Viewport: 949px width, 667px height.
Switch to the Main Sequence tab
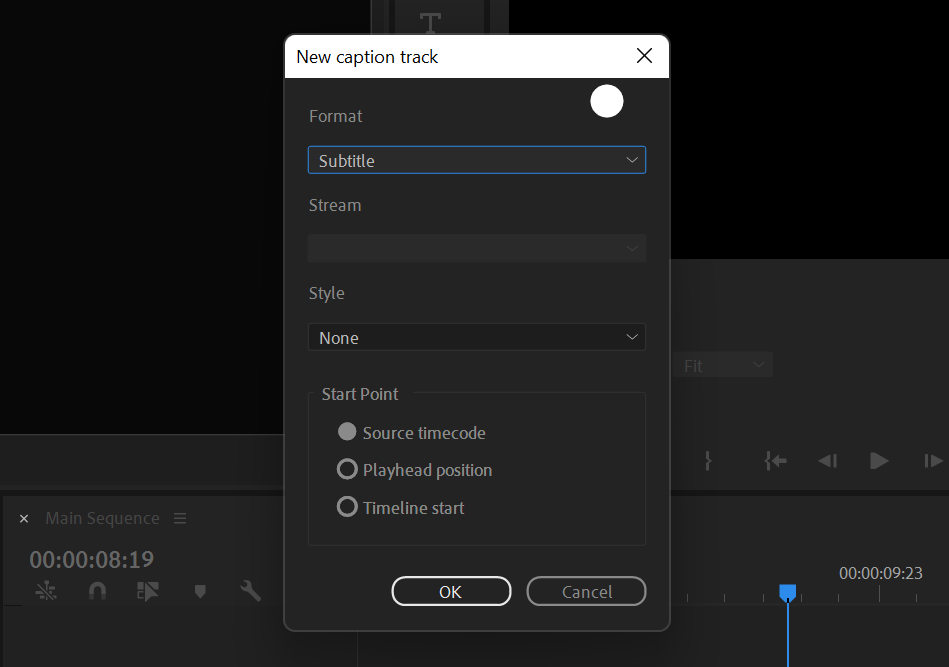pyautogui.click(x=102, y=519)
